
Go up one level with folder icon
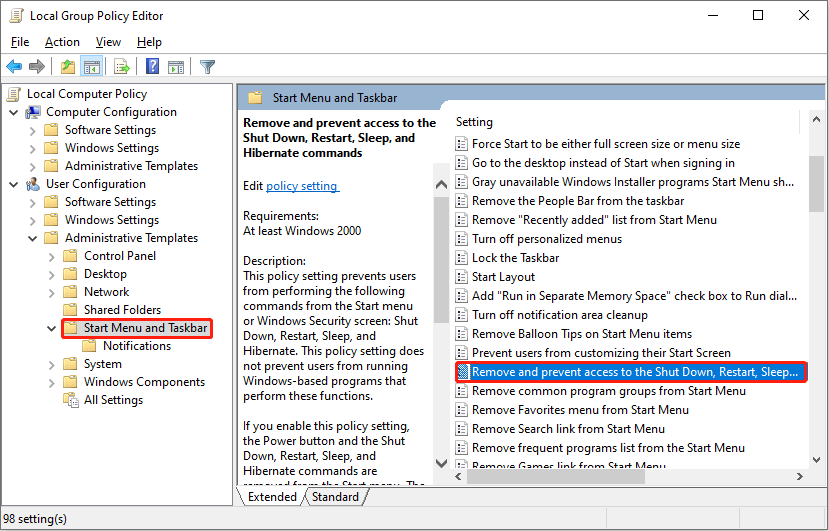point(68,67)
